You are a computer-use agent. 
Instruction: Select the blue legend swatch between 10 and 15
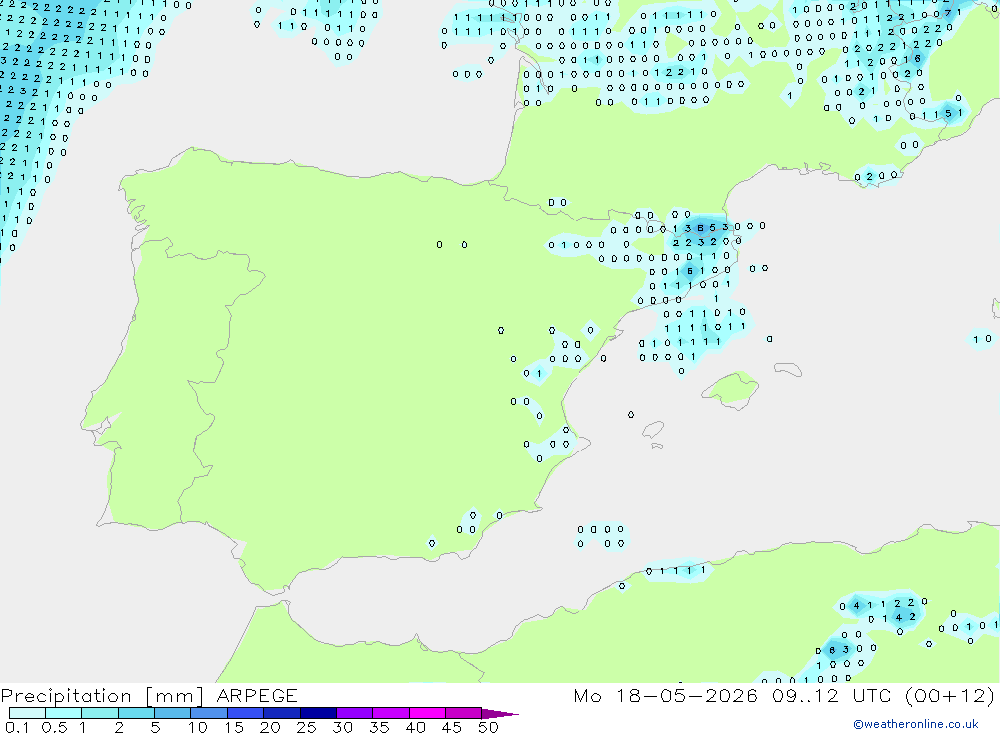pyautogui.click(x=209, y=713)
